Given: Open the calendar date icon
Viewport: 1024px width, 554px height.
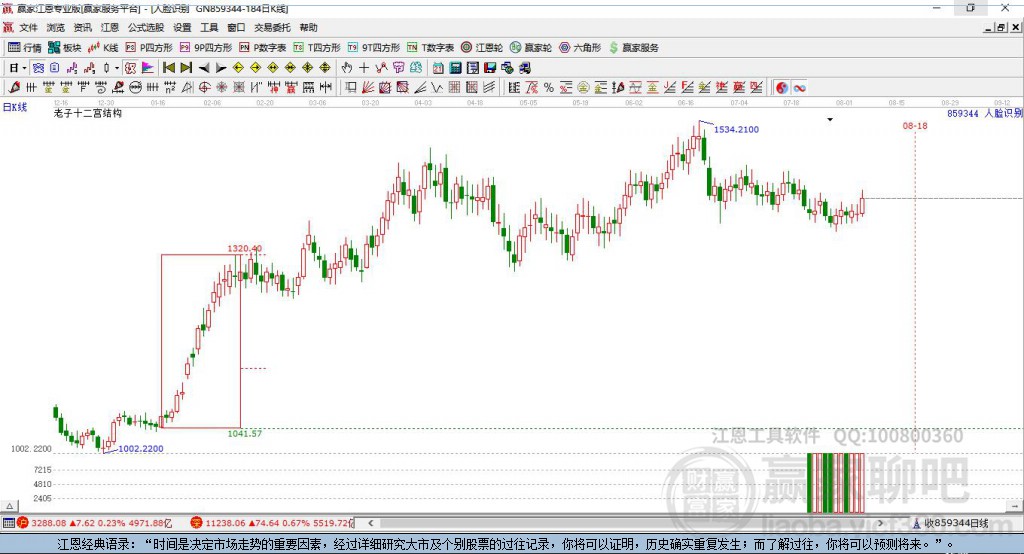Looking at the screenshot, I should (x=438, y=68).
